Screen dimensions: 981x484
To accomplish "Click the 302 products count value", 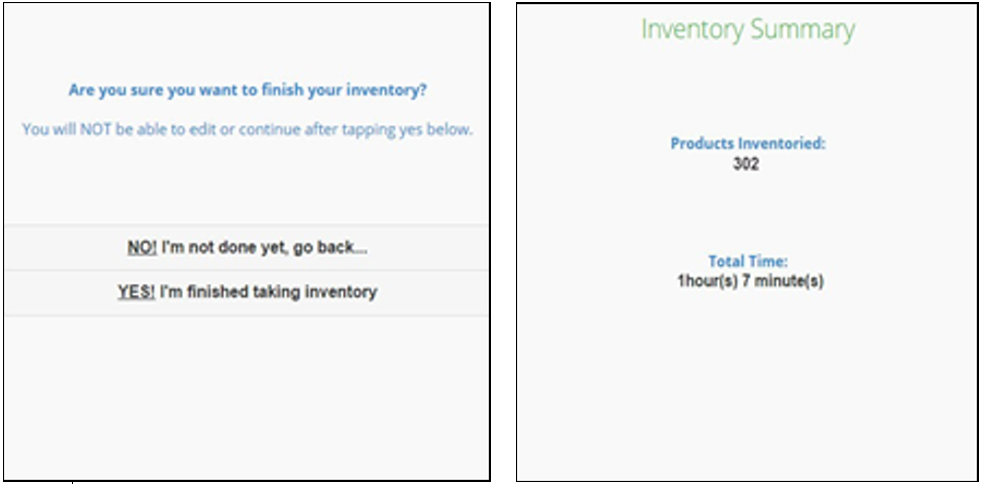I will (x=746, y=164).
